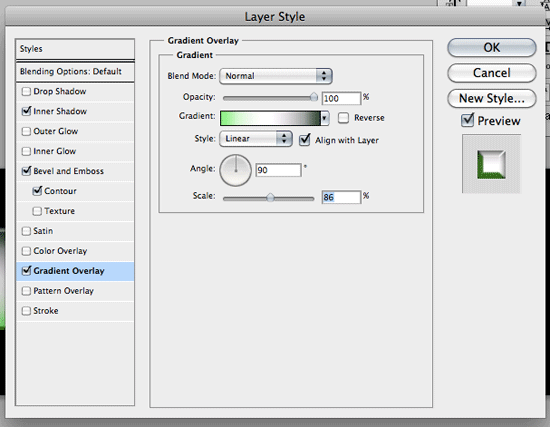Enable the Texture checkbox
Screen dimensions: 550x427
coord(37,211)
